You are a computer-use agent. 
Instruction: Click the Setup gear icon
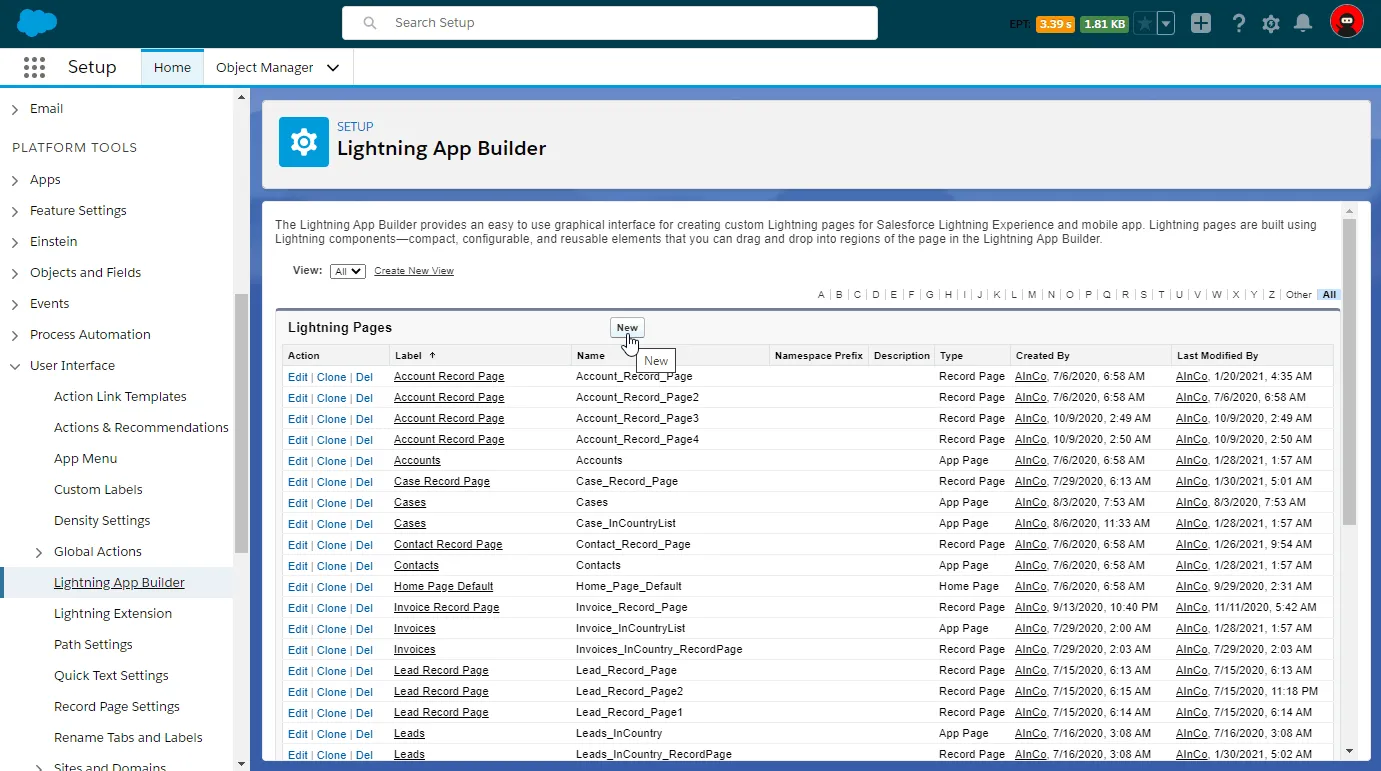click(x=1271, y=24)
